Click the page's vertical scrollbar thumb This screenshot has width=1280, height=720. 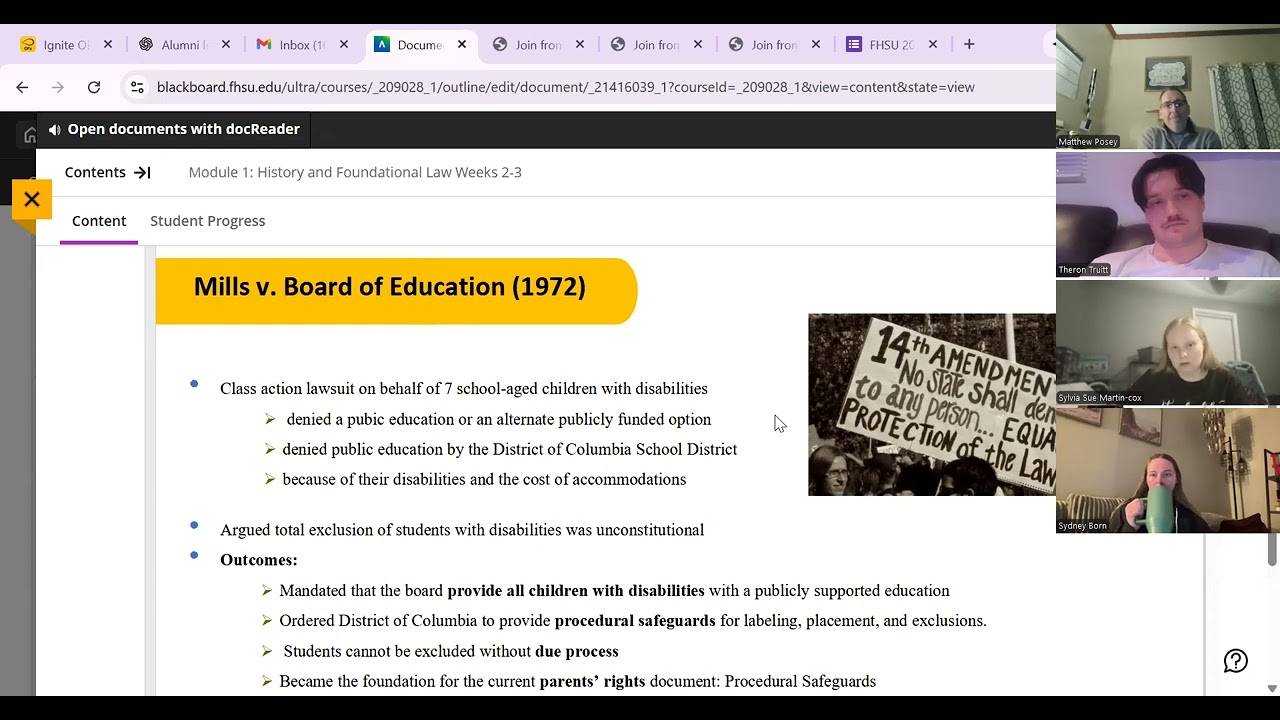1272,550
